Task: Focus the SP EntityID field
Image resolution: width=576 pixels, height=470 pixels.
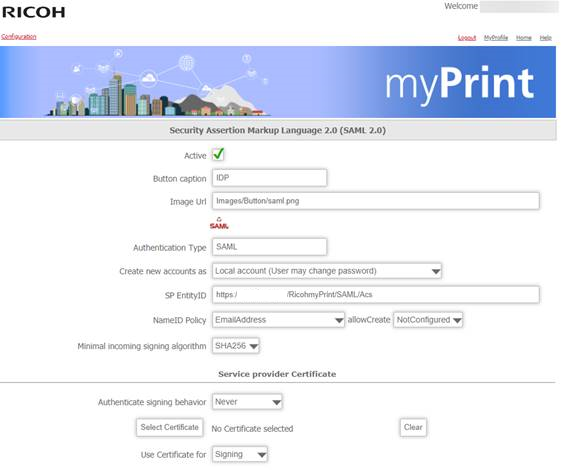Action: pos(376,295)
